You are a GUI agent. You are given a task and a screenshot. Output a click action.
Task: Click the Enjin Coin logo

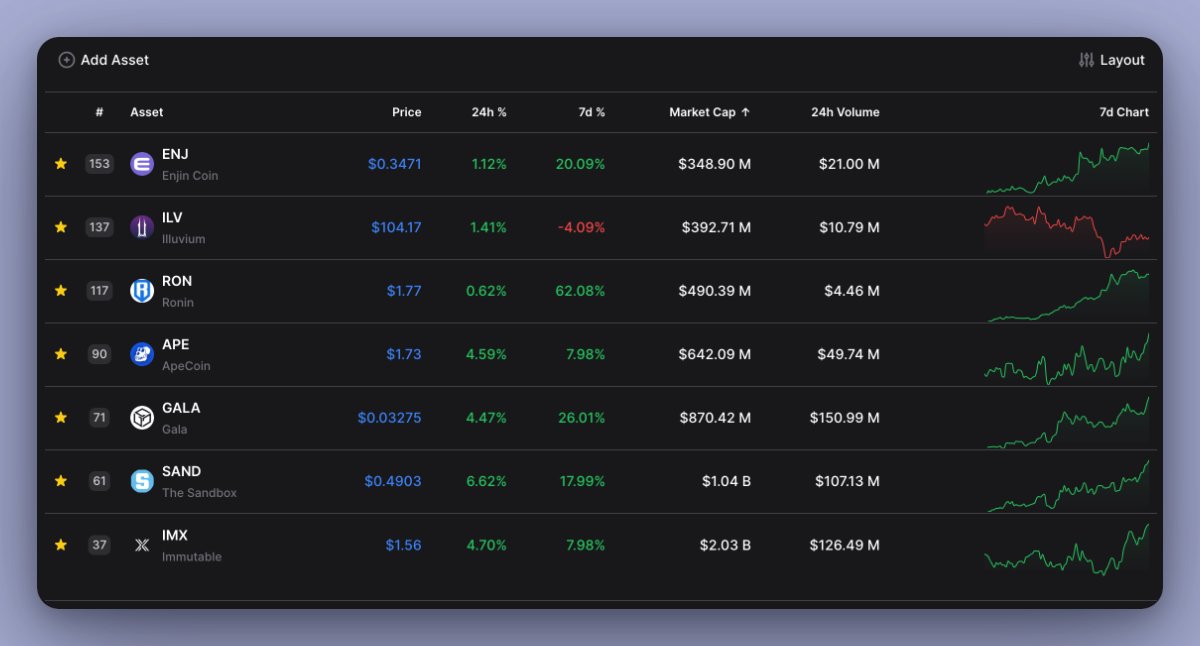(140, 163)
